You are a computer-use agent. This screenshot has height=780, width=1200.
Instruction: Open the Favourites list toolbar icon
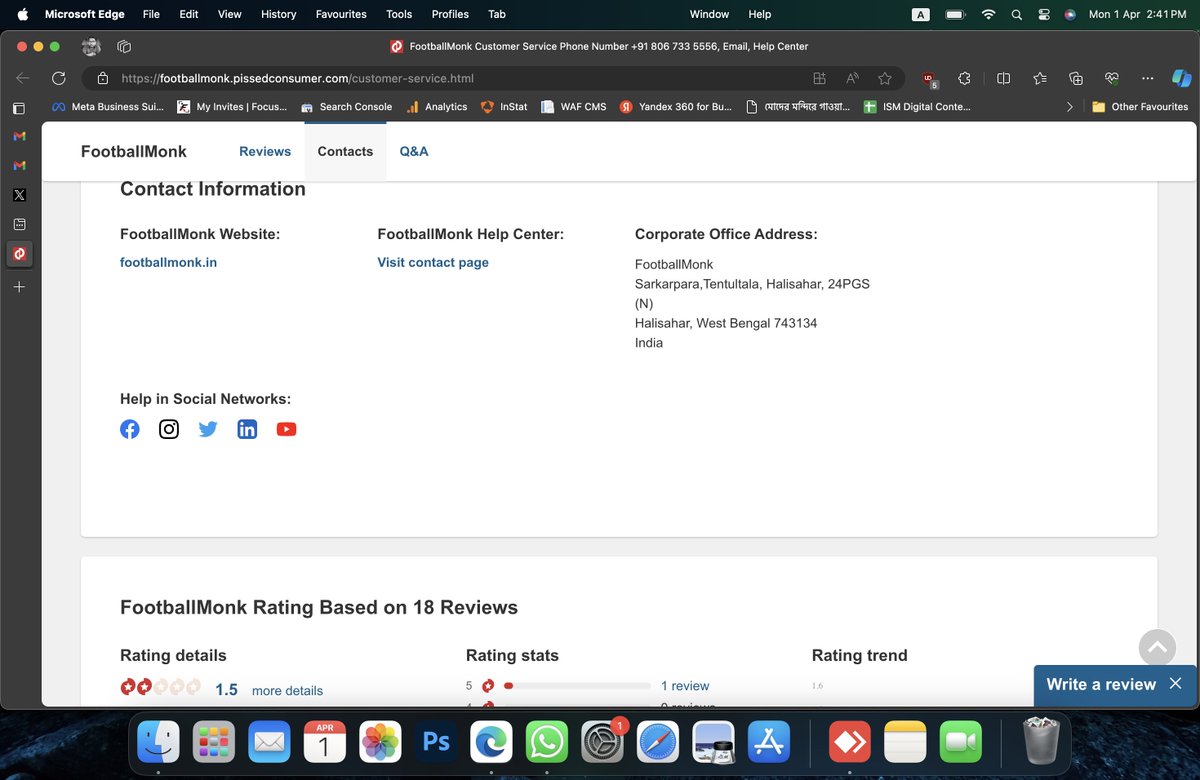click(1040, 78)
